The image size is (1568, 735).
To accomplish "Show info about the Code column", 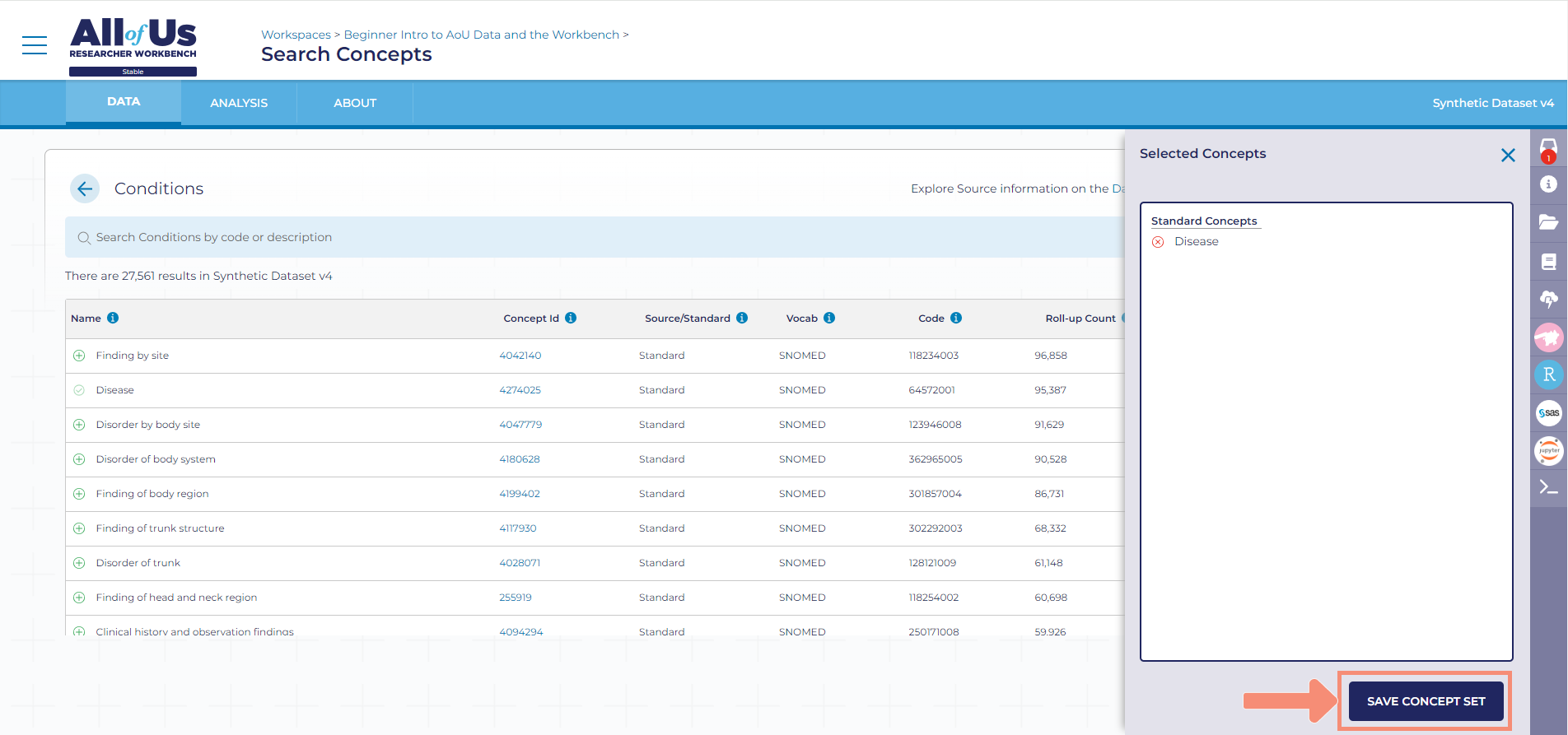I will click(956, 318).
